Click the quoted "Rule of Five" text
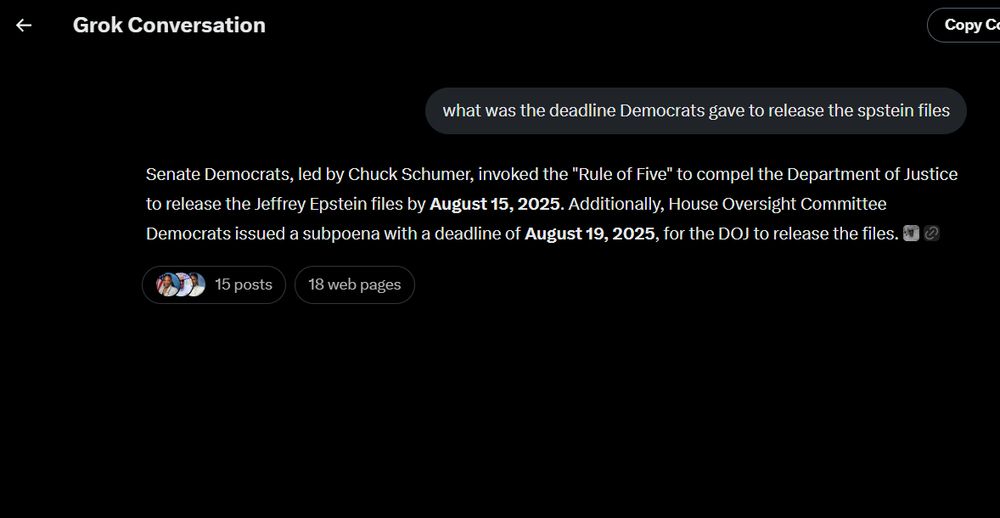The image size is (1000, 518). pos(622,174)
